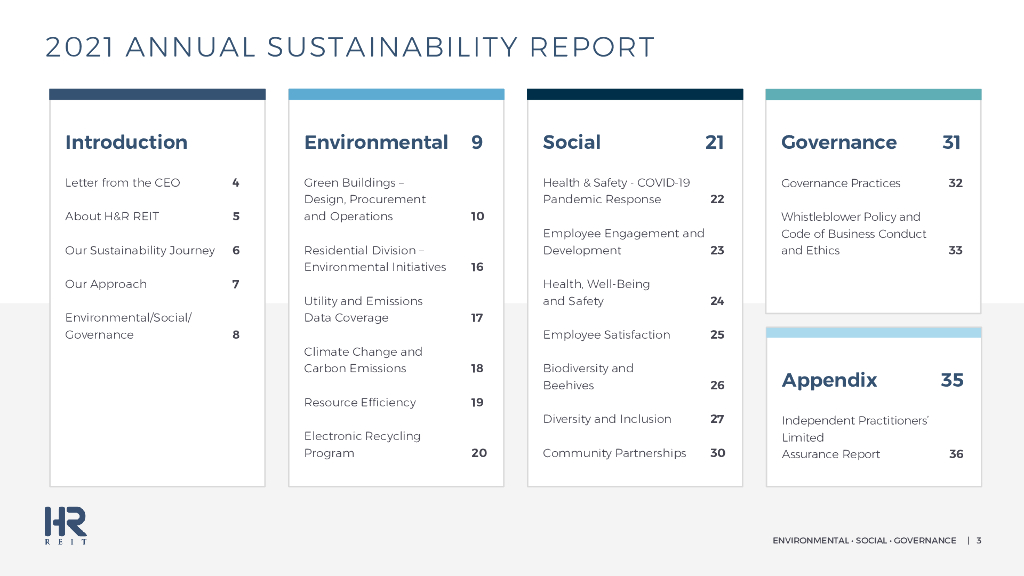Image resolution: width=1024 pixels, height=576 pixels.
Task: Click the Environmental section heading
Action: point(376,142)
